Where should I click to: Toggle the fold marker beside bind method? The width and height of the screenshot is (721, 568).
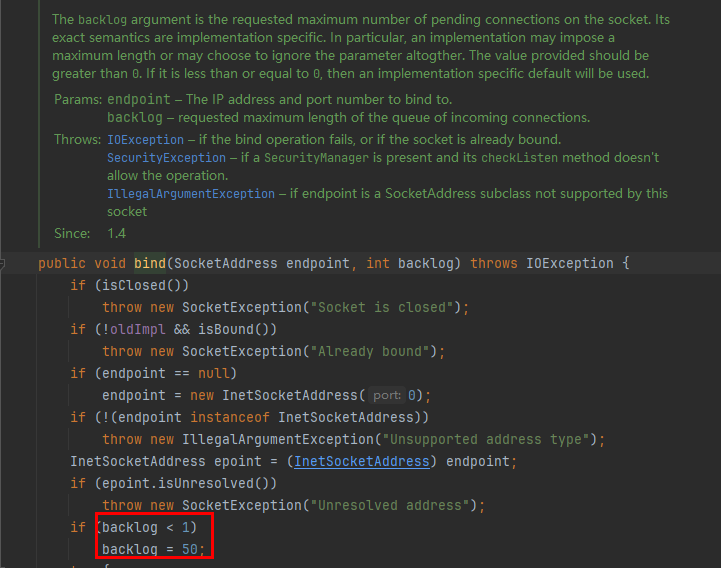2,264
